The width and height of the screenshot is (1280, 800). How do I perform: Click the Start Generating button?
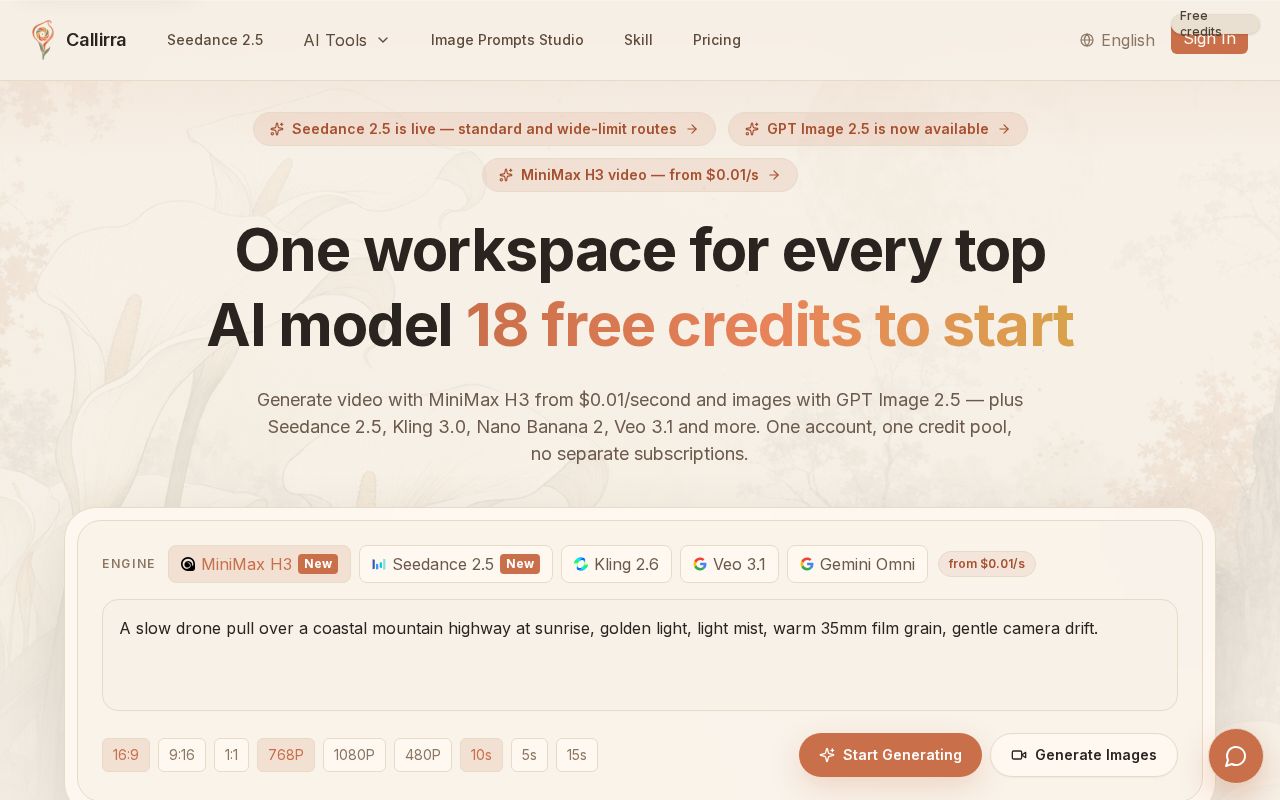(890, 755)
